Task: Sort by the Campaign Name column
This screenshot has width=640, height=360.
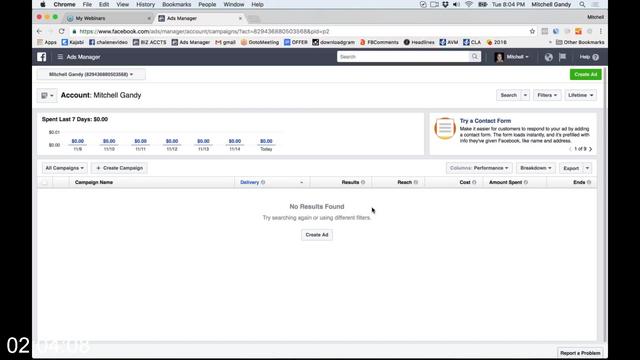Action: click(x=94, y=182)
